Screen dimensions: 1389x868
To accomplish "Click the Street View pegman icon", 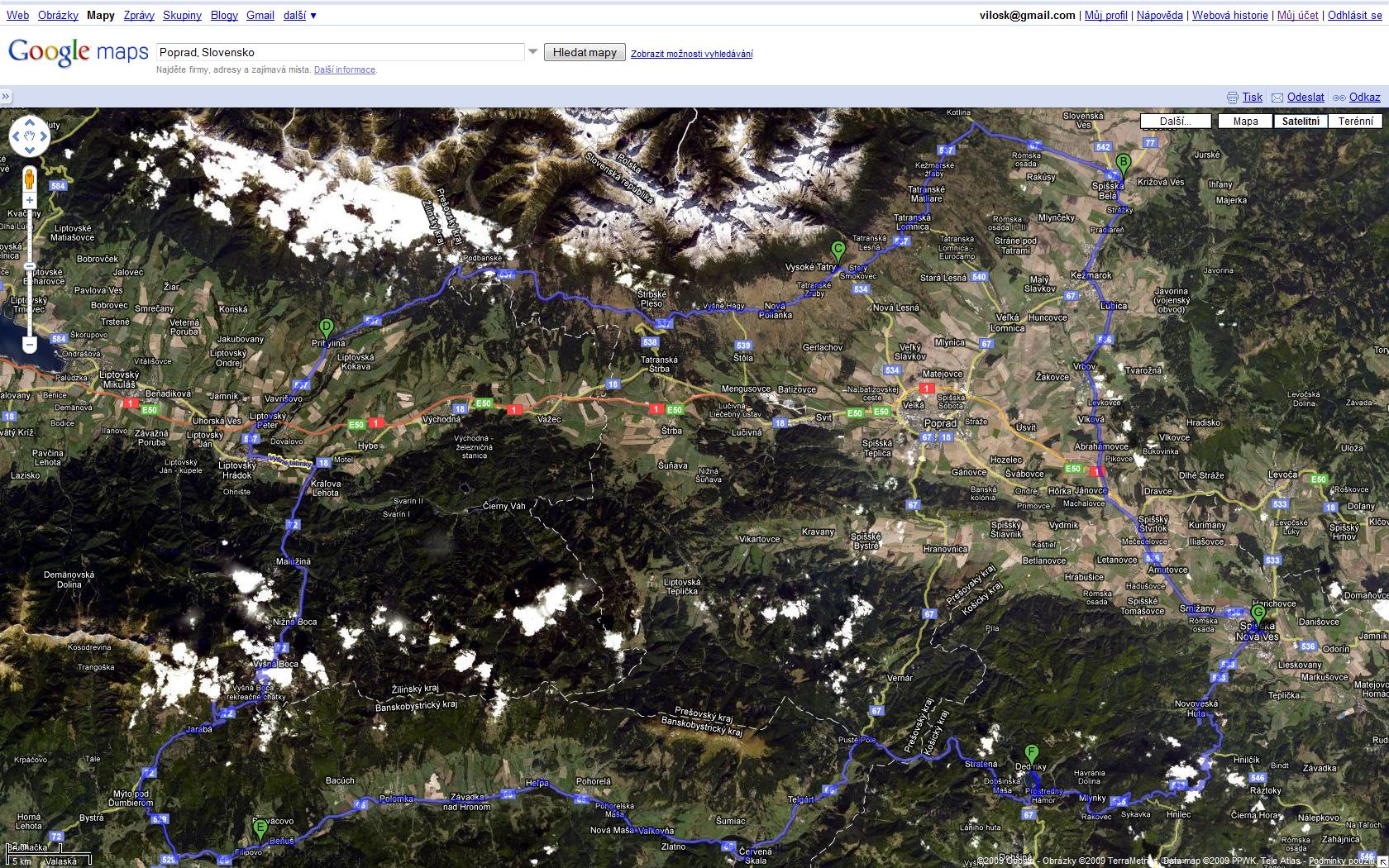I will point(30,179).
